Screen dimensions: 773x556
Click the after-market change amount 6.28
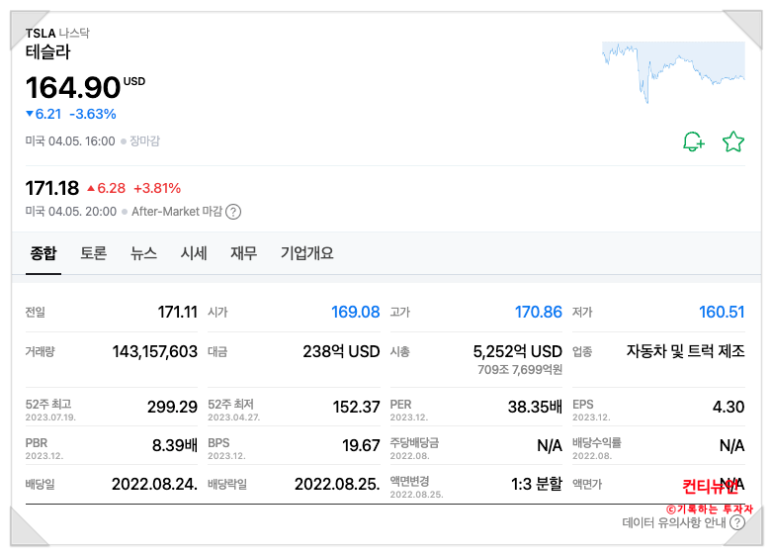coord(111,188)
